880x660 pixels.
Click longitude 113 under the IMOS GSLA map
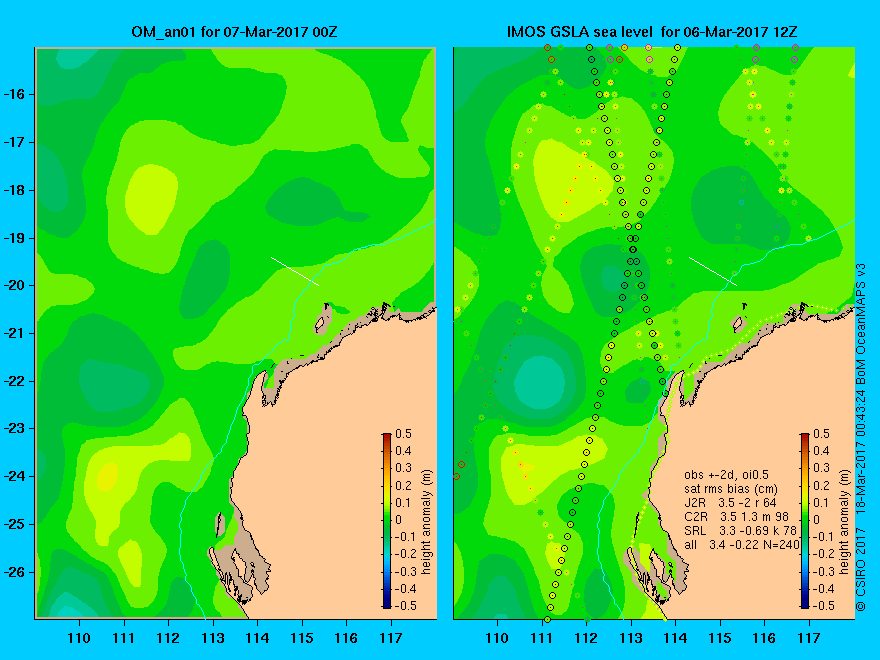[x=631, y=638]
